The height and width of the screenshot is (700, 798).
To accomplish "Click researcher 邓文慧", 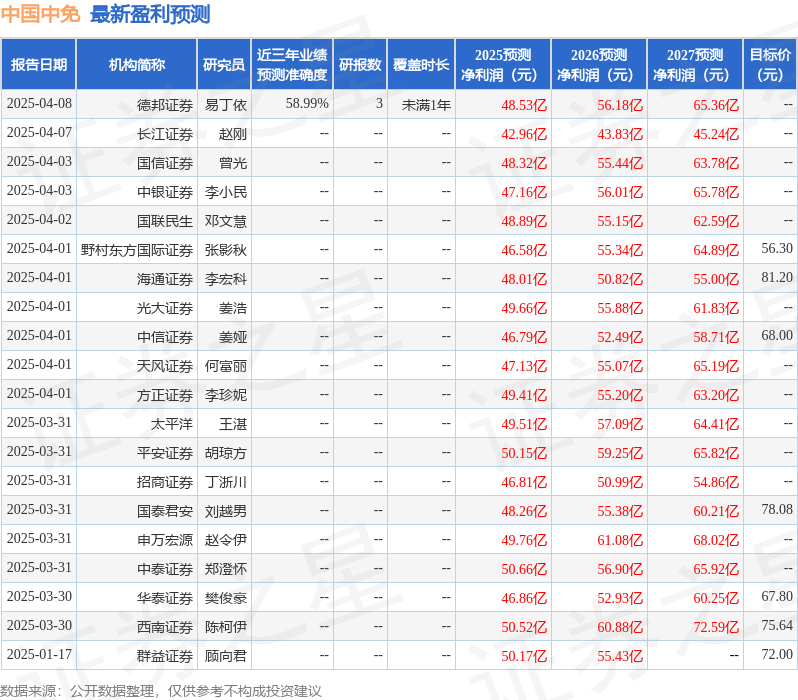I will (225, 221).
